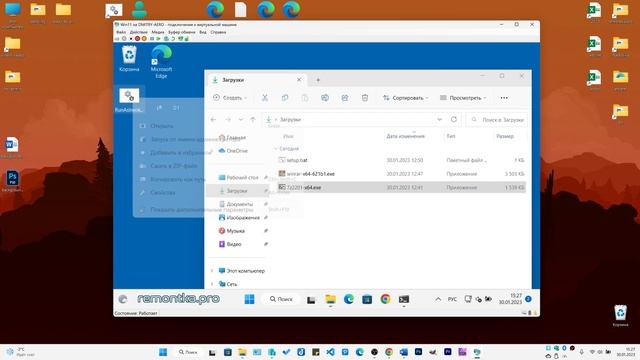
Task: Open Видео in the navigation pane
Action: tap(230, 244)
